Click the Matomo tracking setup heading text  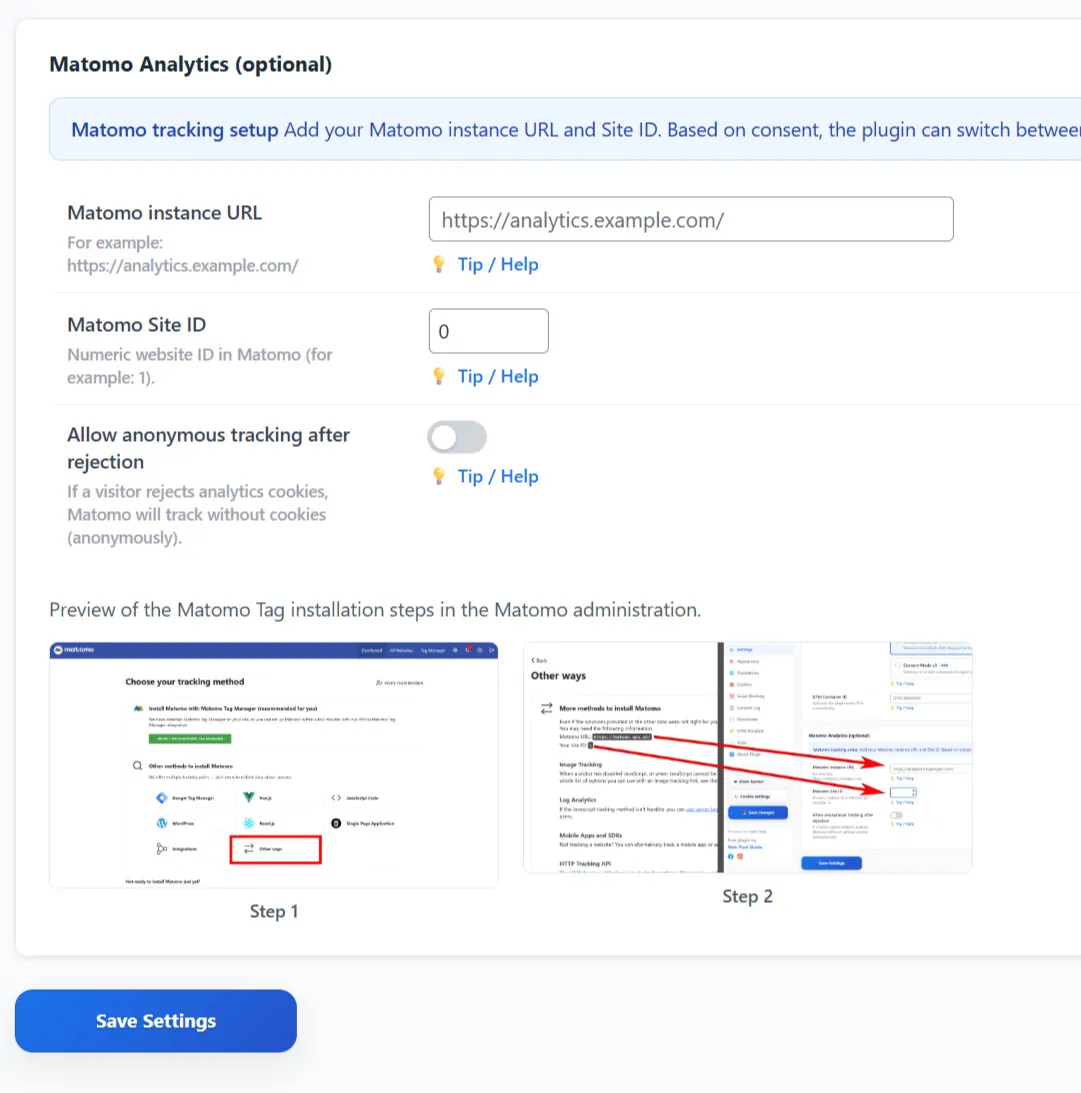(174, 130)
